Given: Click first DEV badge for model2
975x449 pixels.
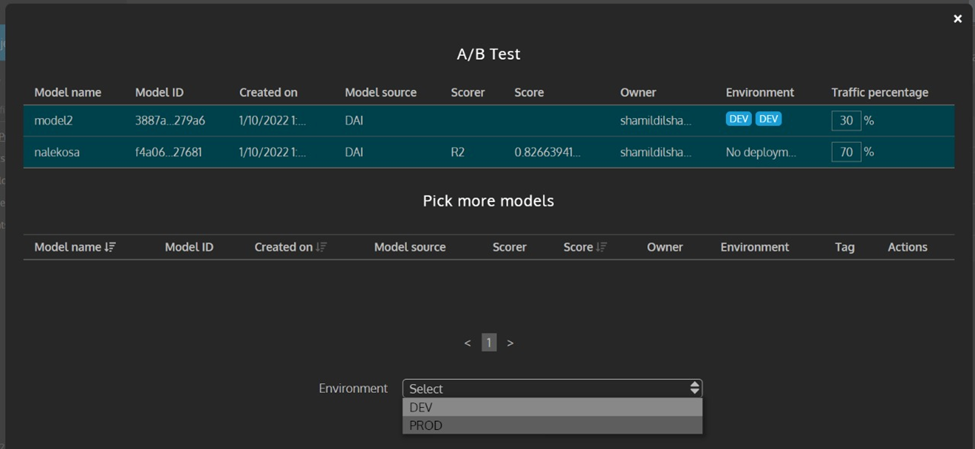Looking at the screenshot, I should tap(738, 119).
